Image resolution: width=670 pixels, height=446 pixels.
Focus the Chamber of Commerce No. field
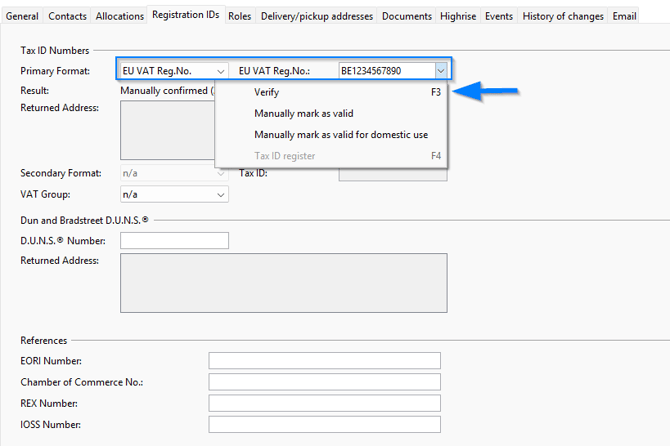coord(324,381)
